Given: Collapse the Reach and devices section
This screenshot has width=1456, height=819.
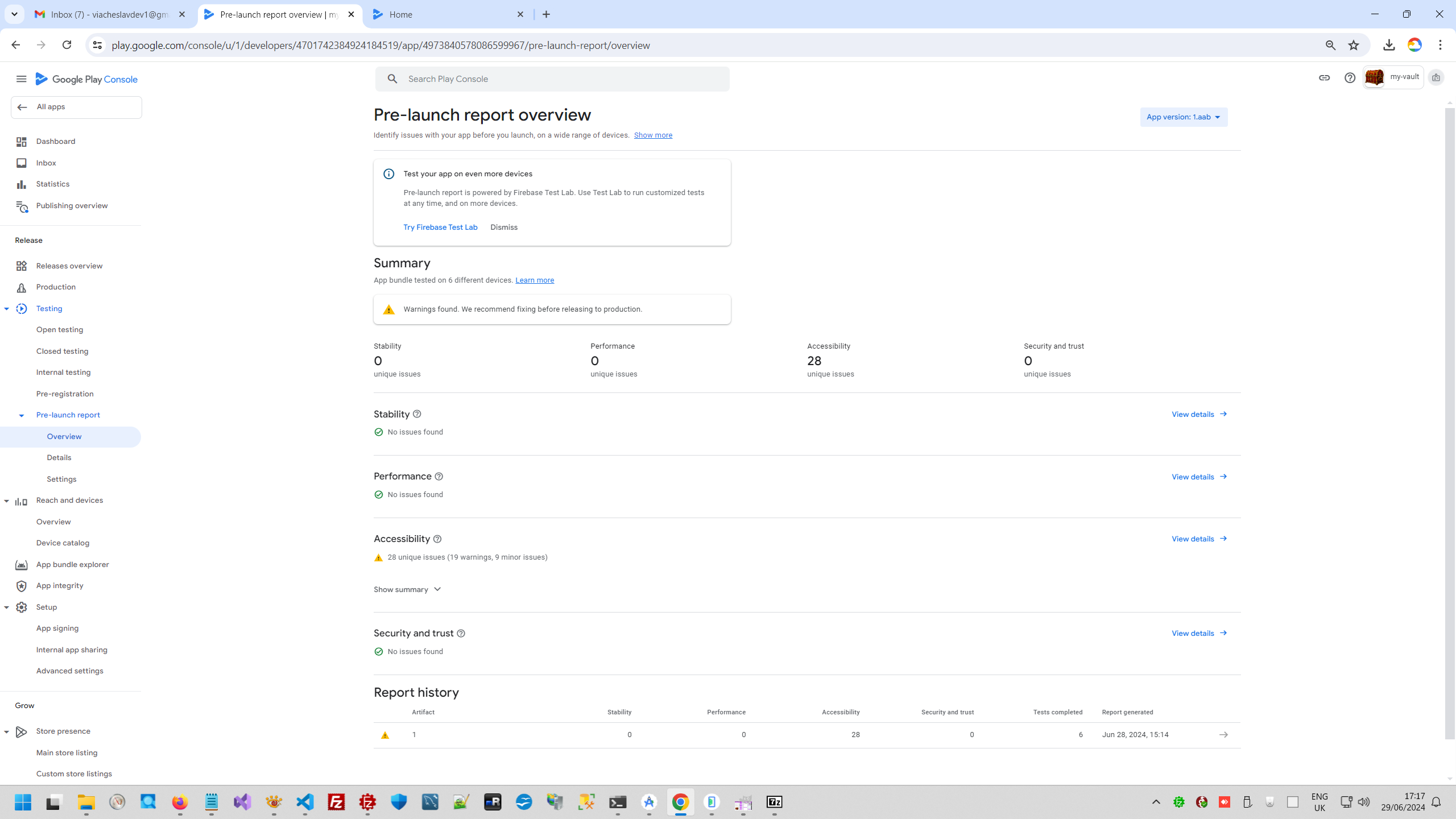Looking at the screenshot, I should click(x=7, y=501).
